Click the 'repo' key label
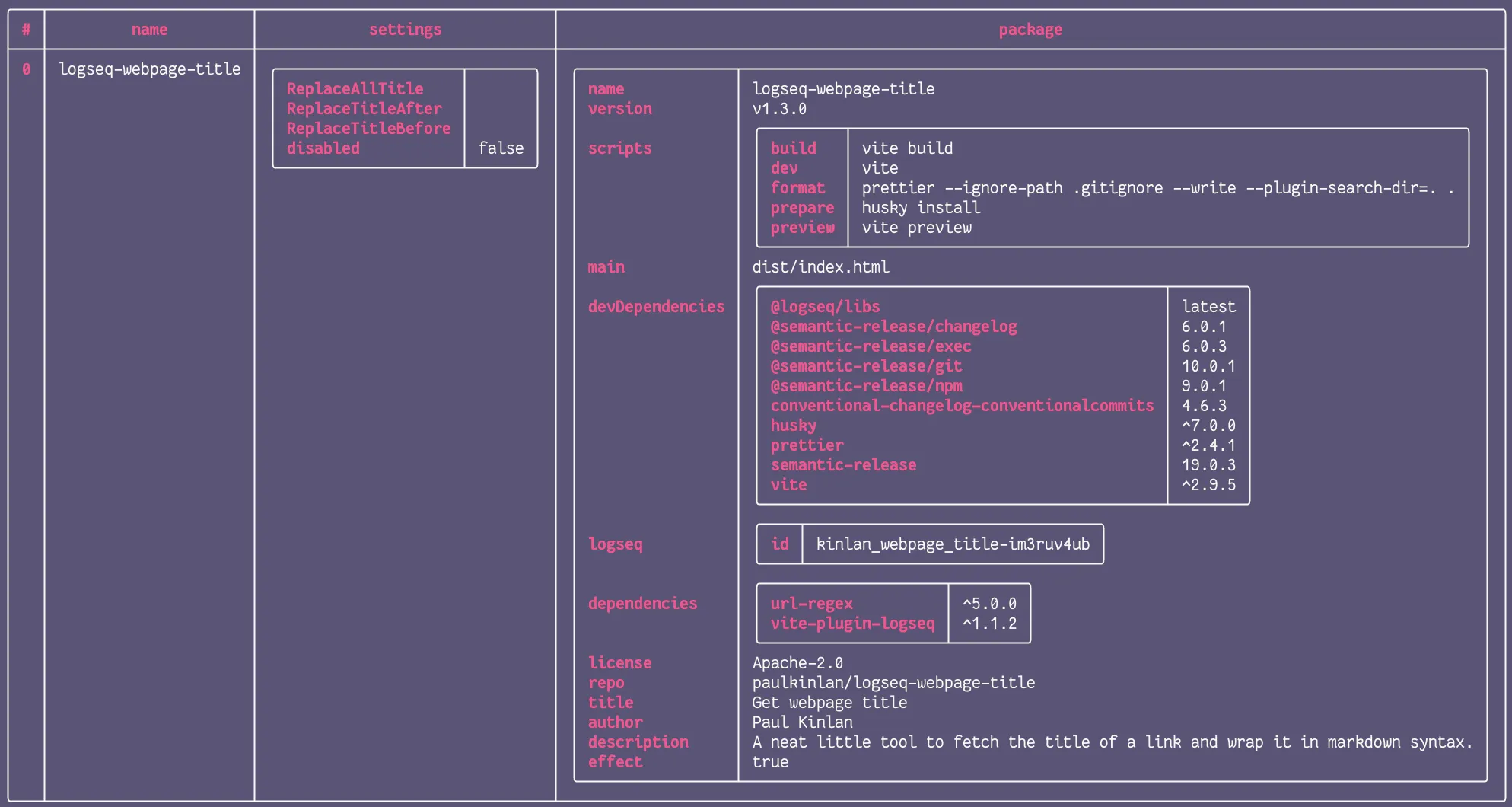The image size is (1512, 807). pyautogui.click(x=606, y=683)
